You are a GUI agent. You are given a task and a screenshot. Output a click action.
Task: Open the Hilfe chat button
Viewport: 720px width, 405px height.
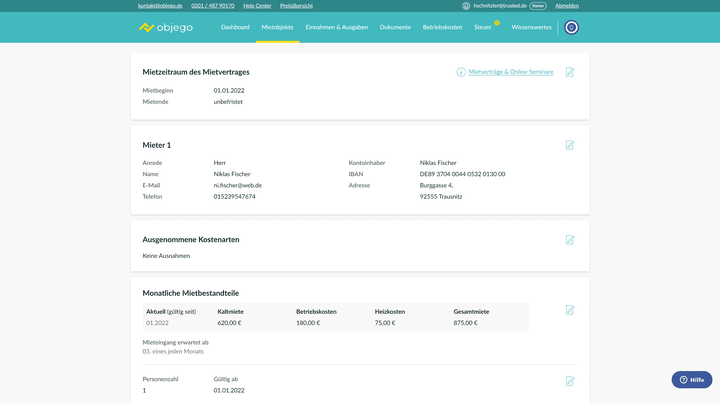pos(692,380)
